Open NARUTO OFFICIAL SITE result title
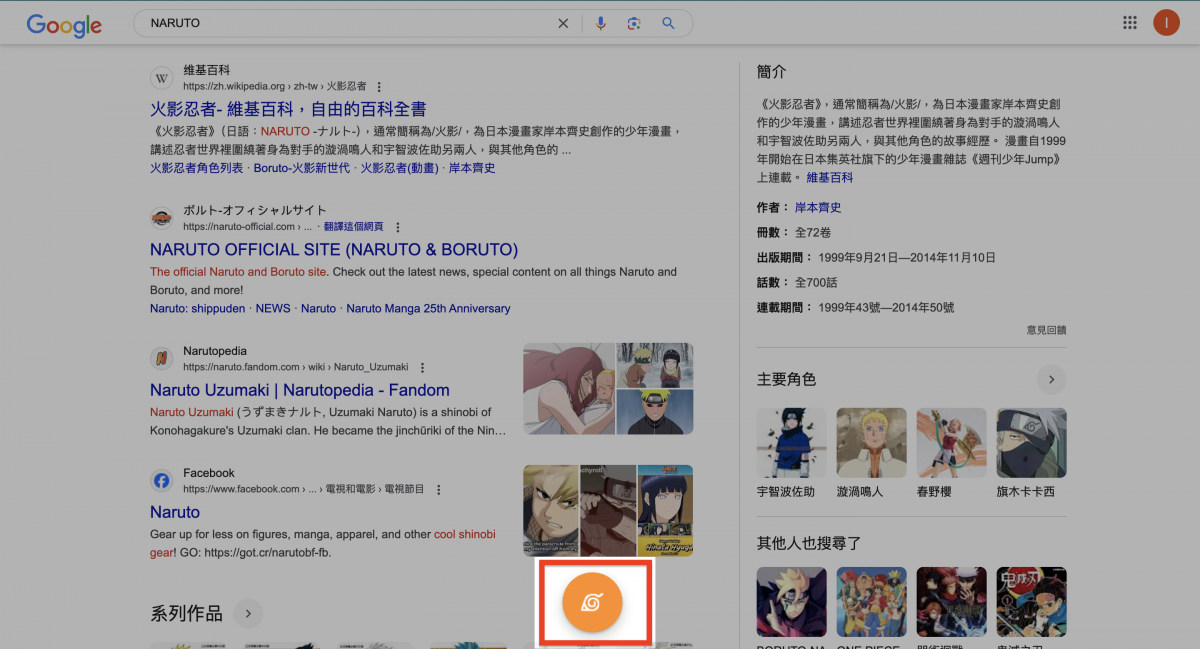1200x649 pixels. point(334,250)
